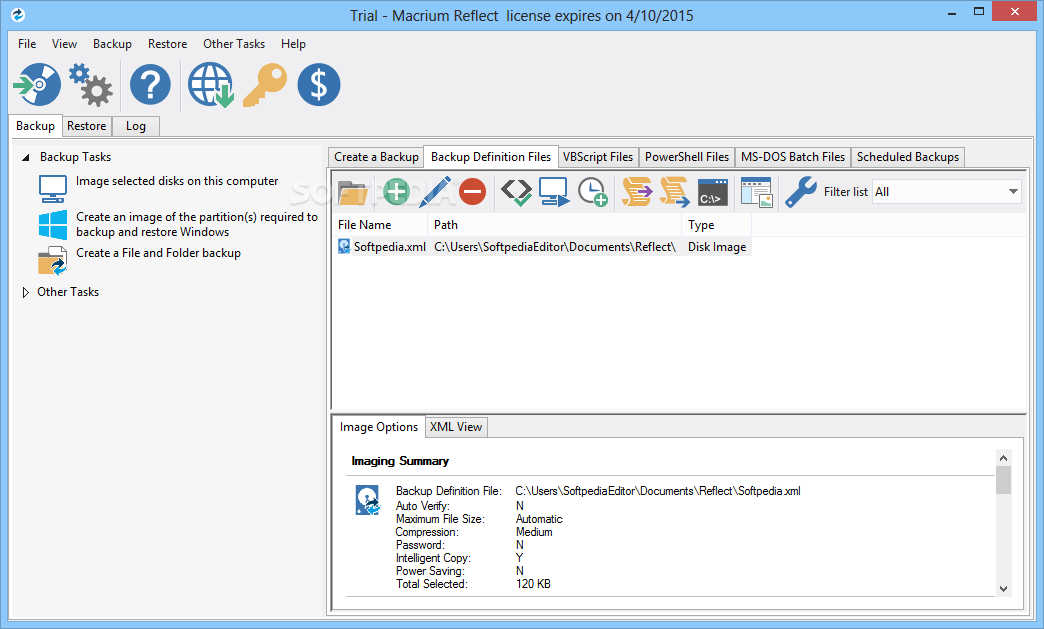Switch to Create a Backup tab
This screenshot has height=629, width=1044.
(x=376, y=157)
